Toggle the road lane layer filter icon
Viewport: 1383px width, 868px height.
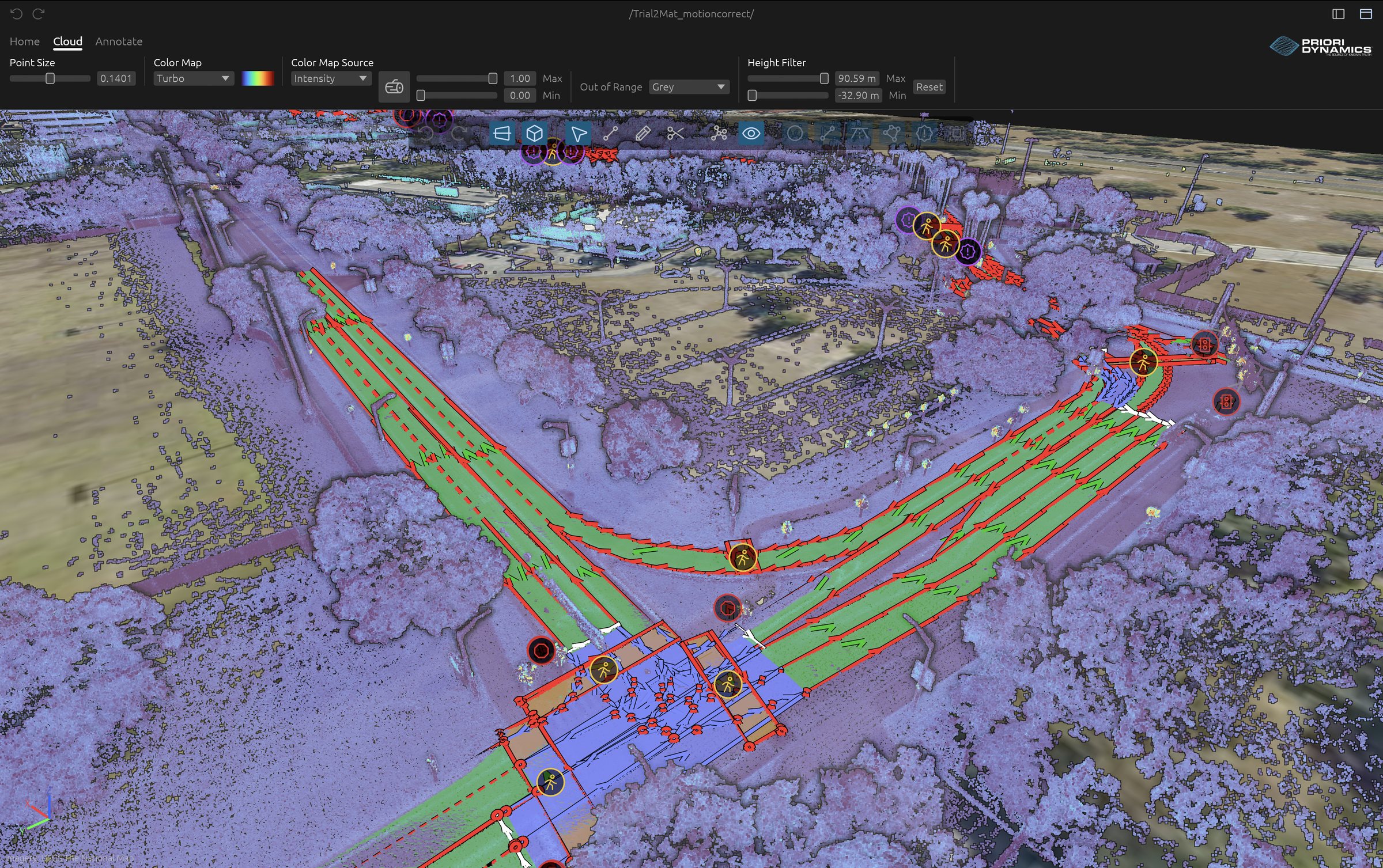859,134
